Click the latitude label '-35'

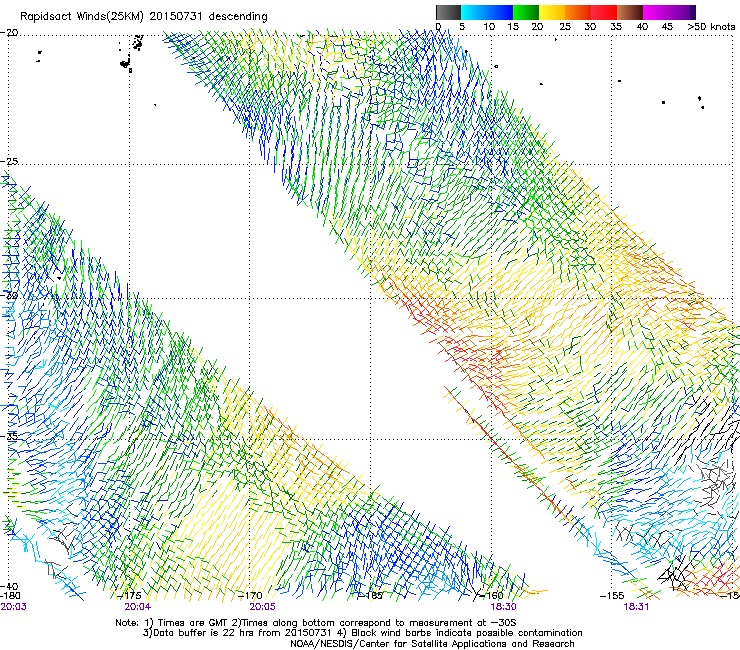9,436
